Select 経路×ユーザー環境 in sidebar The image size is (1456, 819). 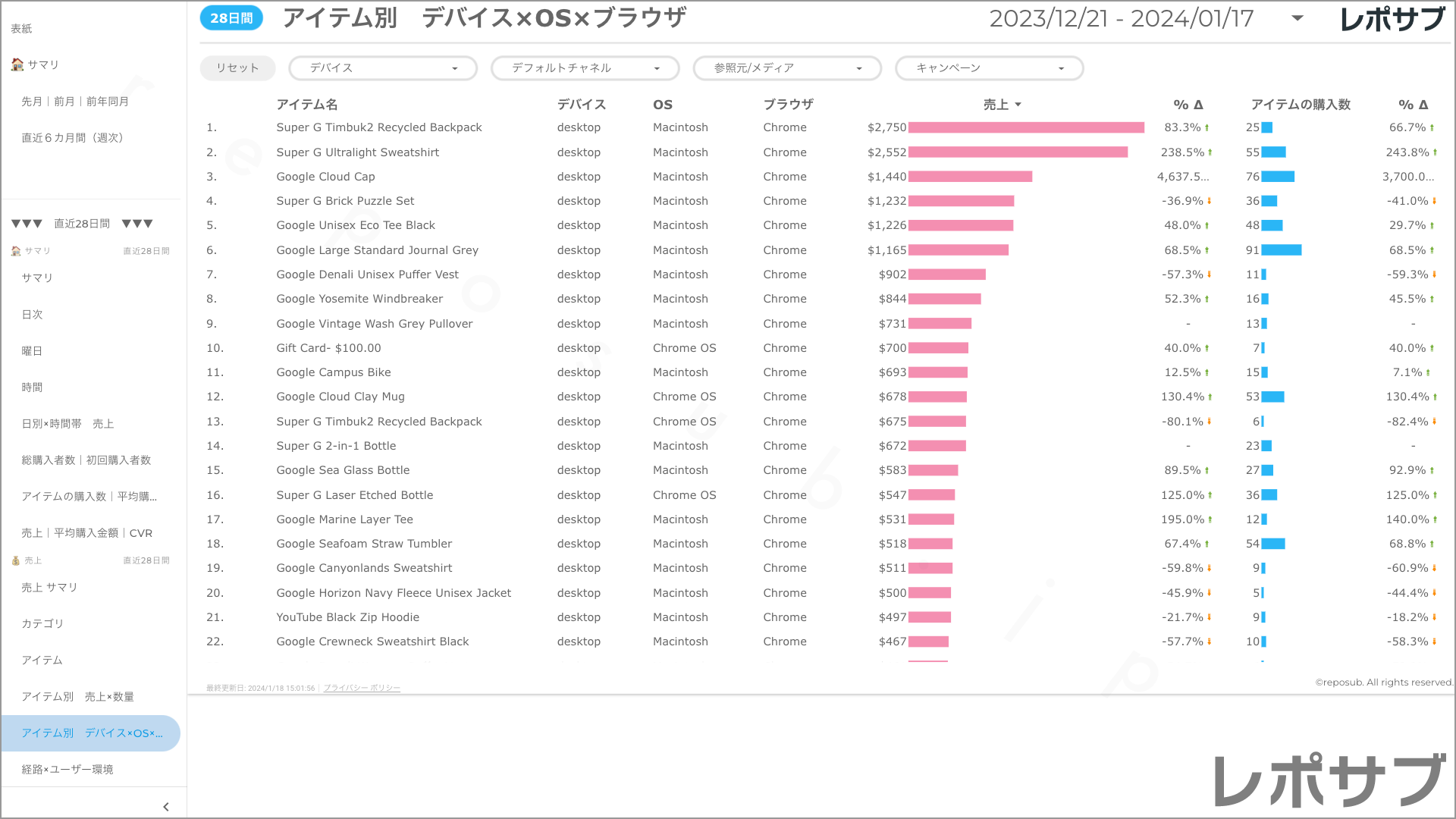pyautogui.click(x=67, y=769)
